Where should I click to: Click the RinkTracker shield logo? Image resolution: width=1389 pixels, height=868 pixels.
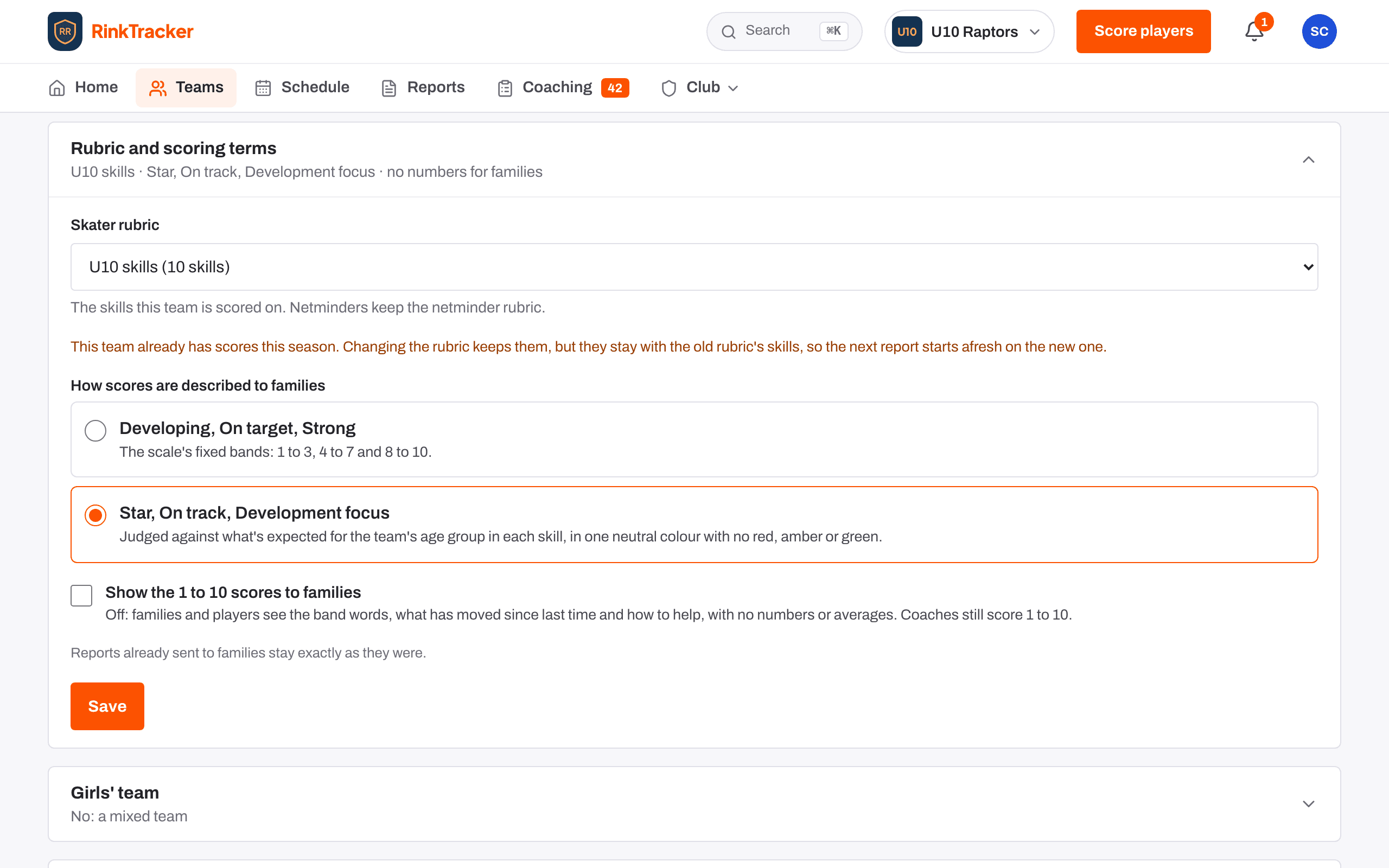(x=65, y=31)
